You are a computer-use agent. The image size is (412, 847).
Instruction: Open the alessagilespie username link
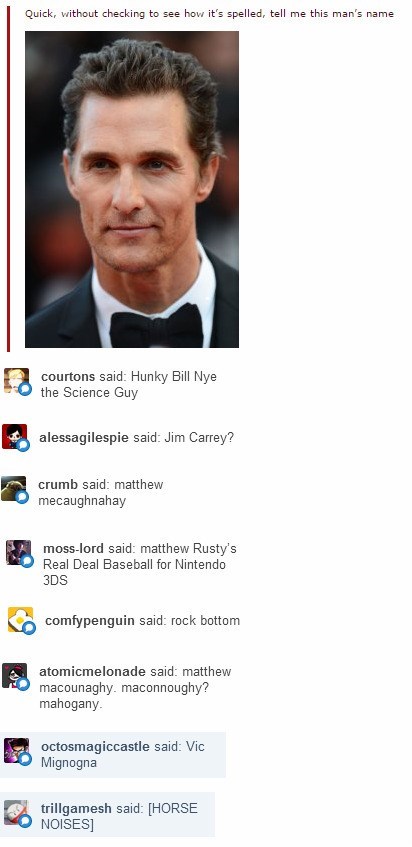[x=84, y=438]
